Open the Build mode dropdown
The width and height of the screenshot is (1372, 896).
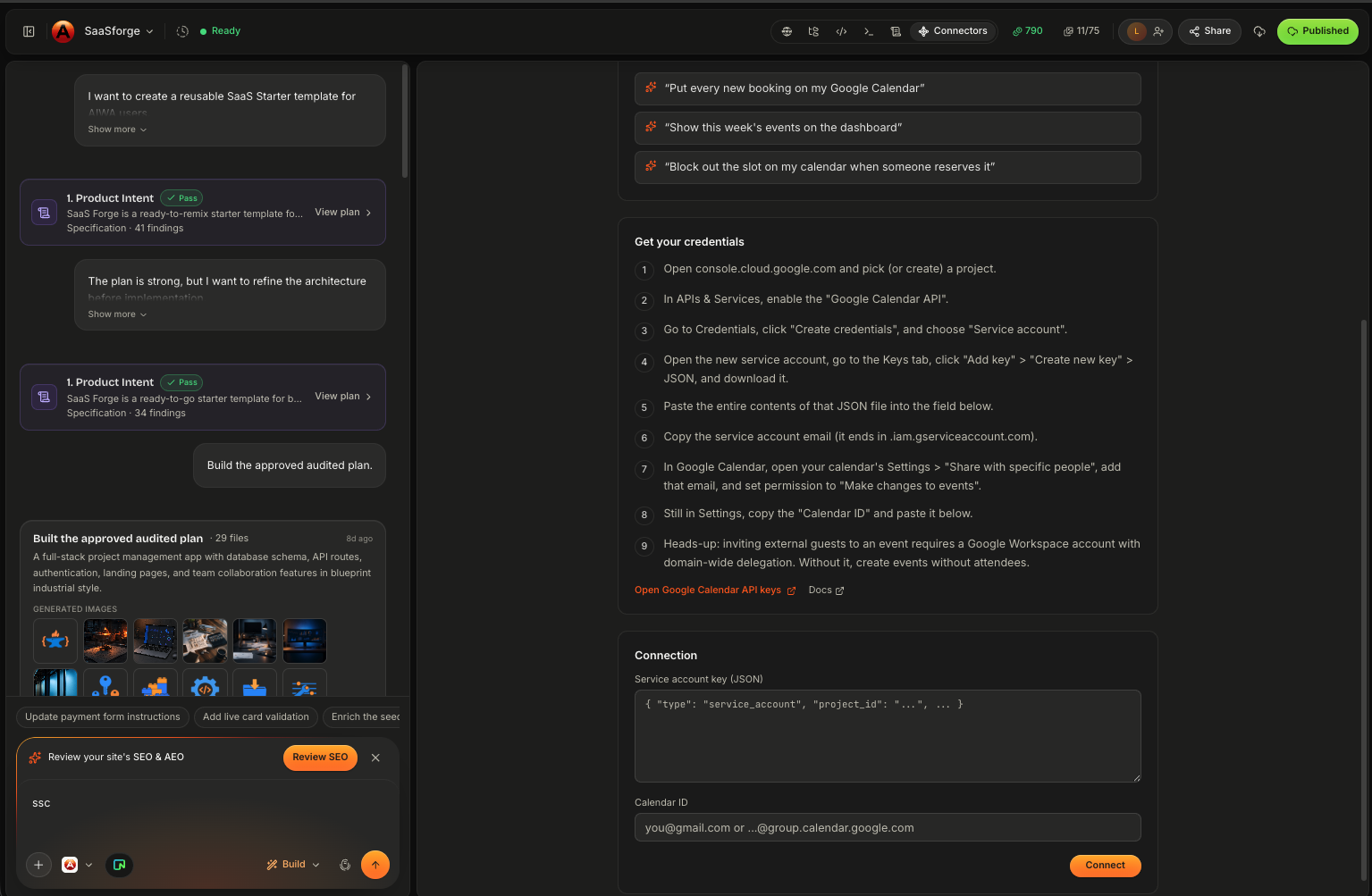pyautogui.click(x=293, y=865)
